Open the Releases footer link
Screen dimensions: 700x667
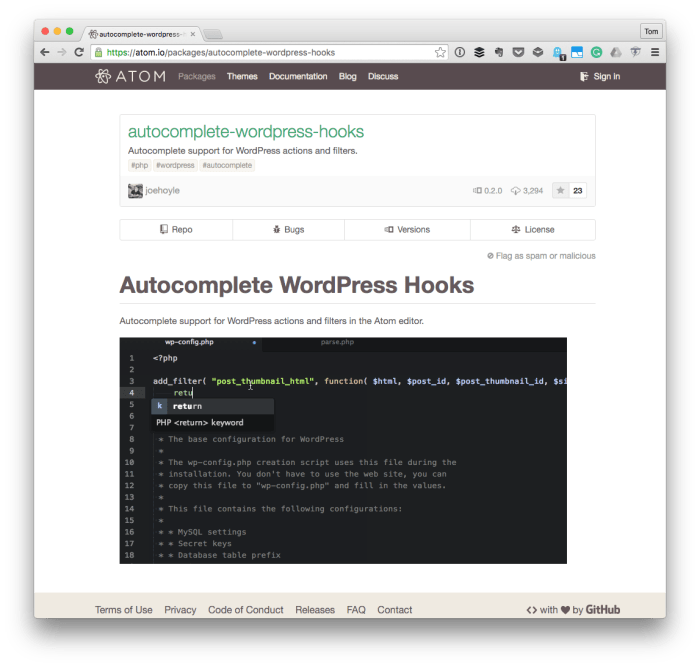(x=315, y=610)
